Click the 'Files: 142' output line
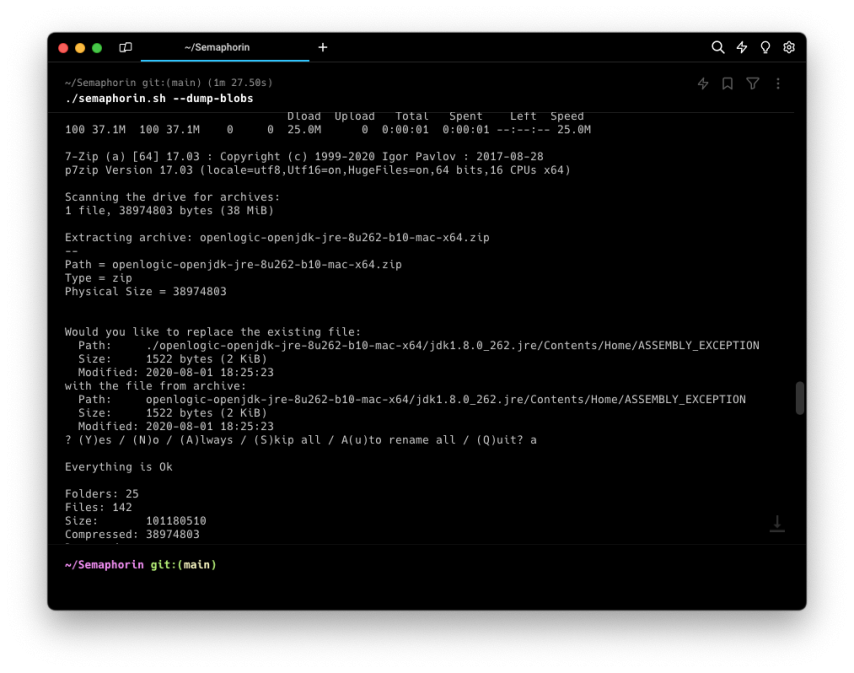The height and width of the screenshot is (673, 854). 99,507
